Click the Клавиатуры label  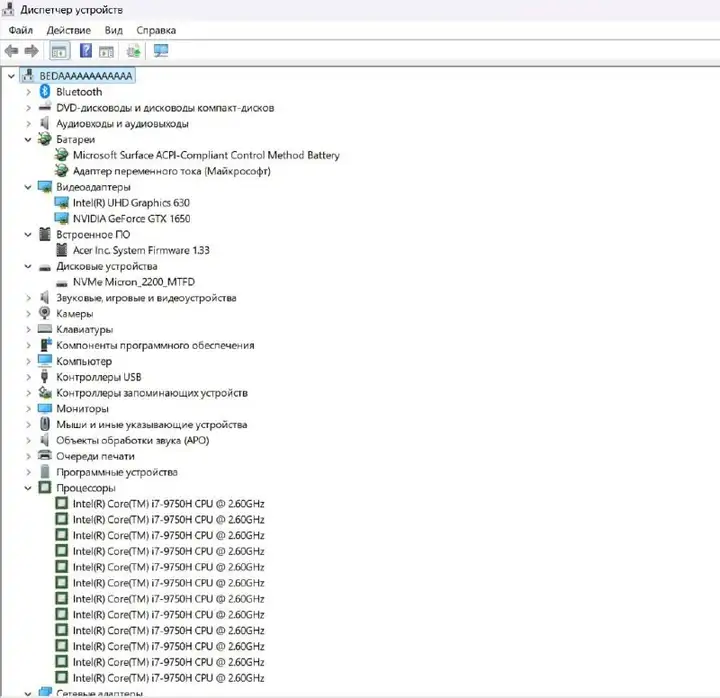pos(84,329)
